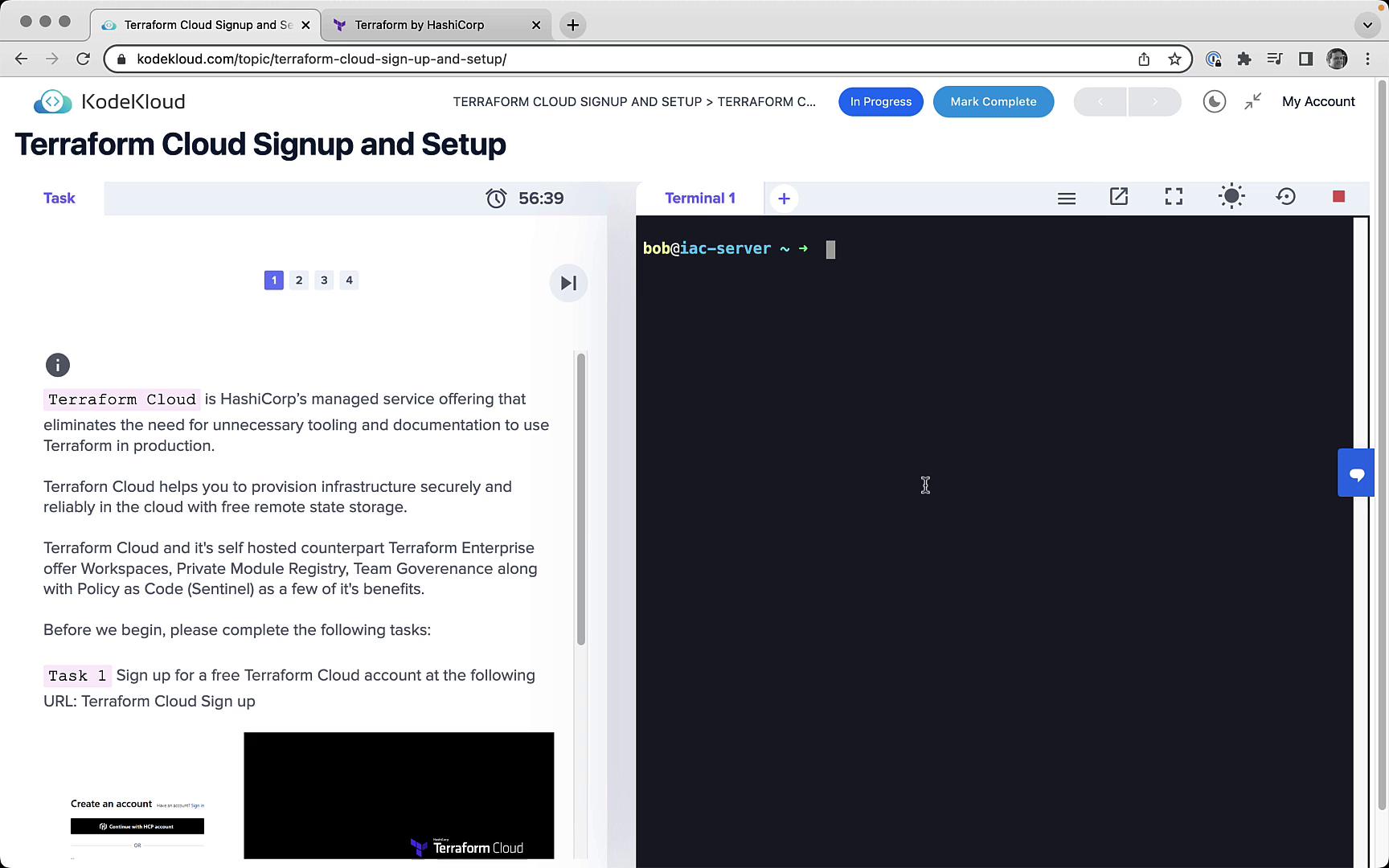Toggle the browser side panel icon
Image resolution: width=1389 pixels, height=868 pixels.
[x=1306, y=59]
